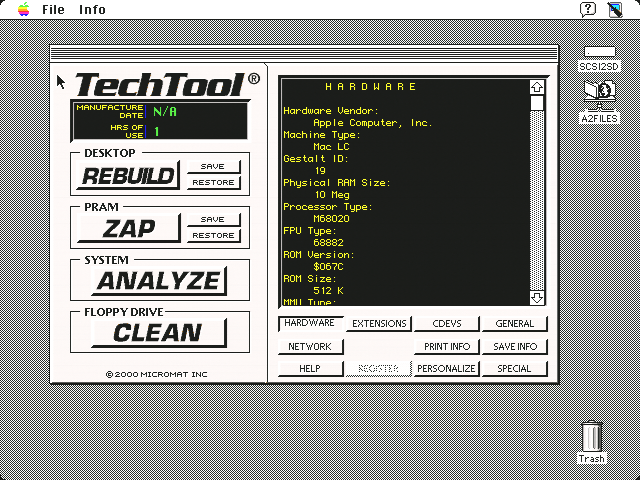This screenshot has height=480, width=640.
Task: Click the 'M68020' processor value
Action: click(331, 219)
